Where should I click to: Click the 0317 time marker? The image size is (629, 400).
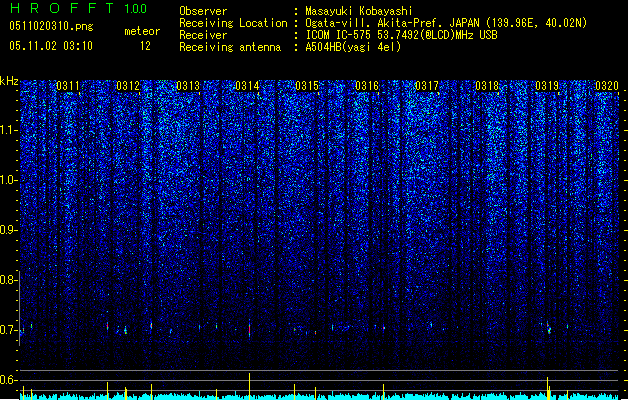click(427, 86)
